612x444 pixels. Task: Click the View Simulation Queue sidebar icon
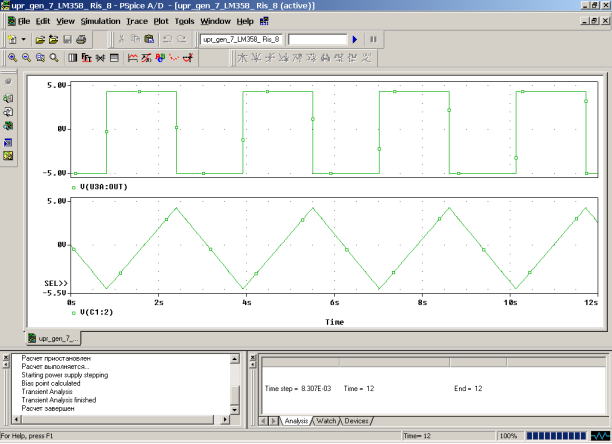[8, 126]
